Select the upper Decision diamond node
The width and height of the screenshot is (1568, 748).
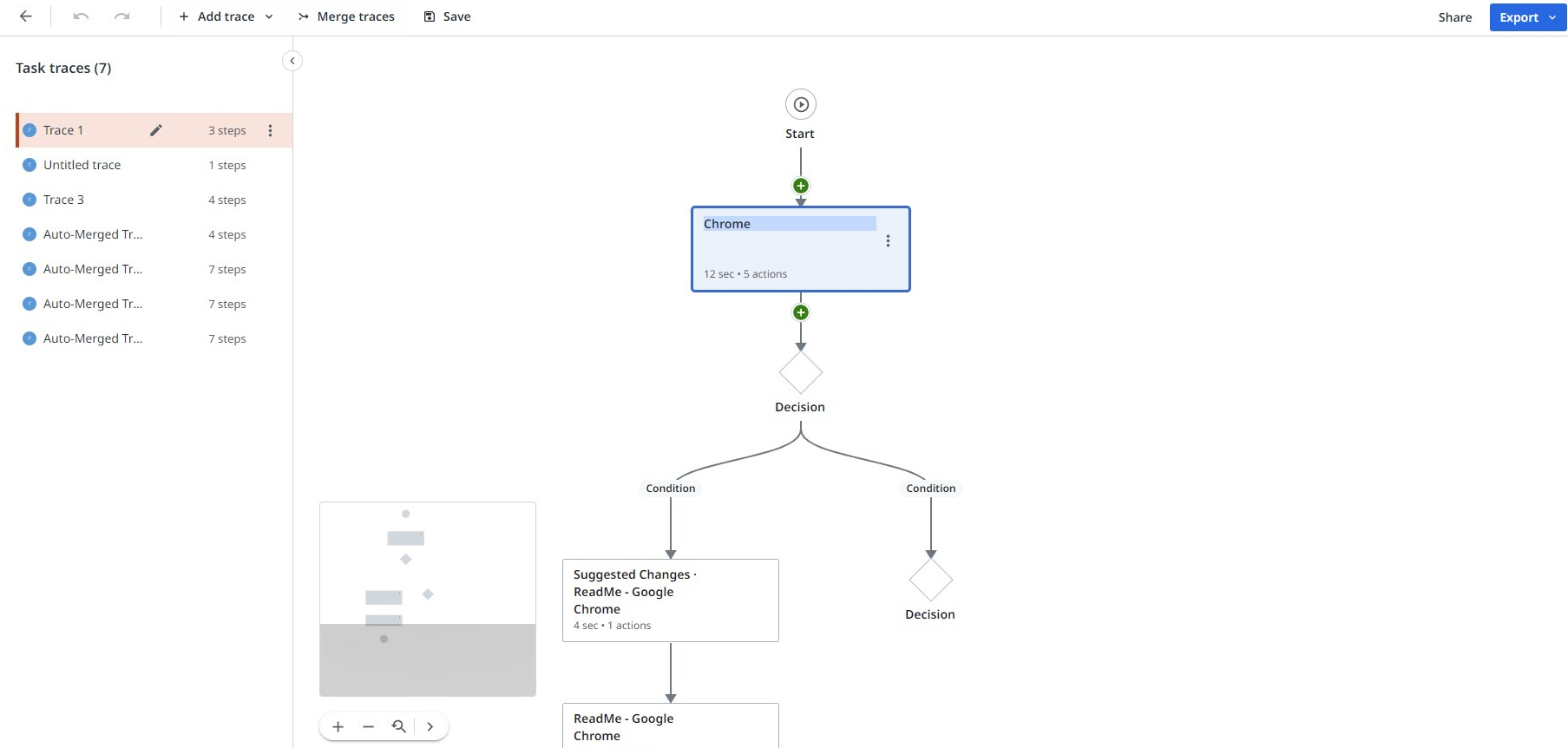801,372
